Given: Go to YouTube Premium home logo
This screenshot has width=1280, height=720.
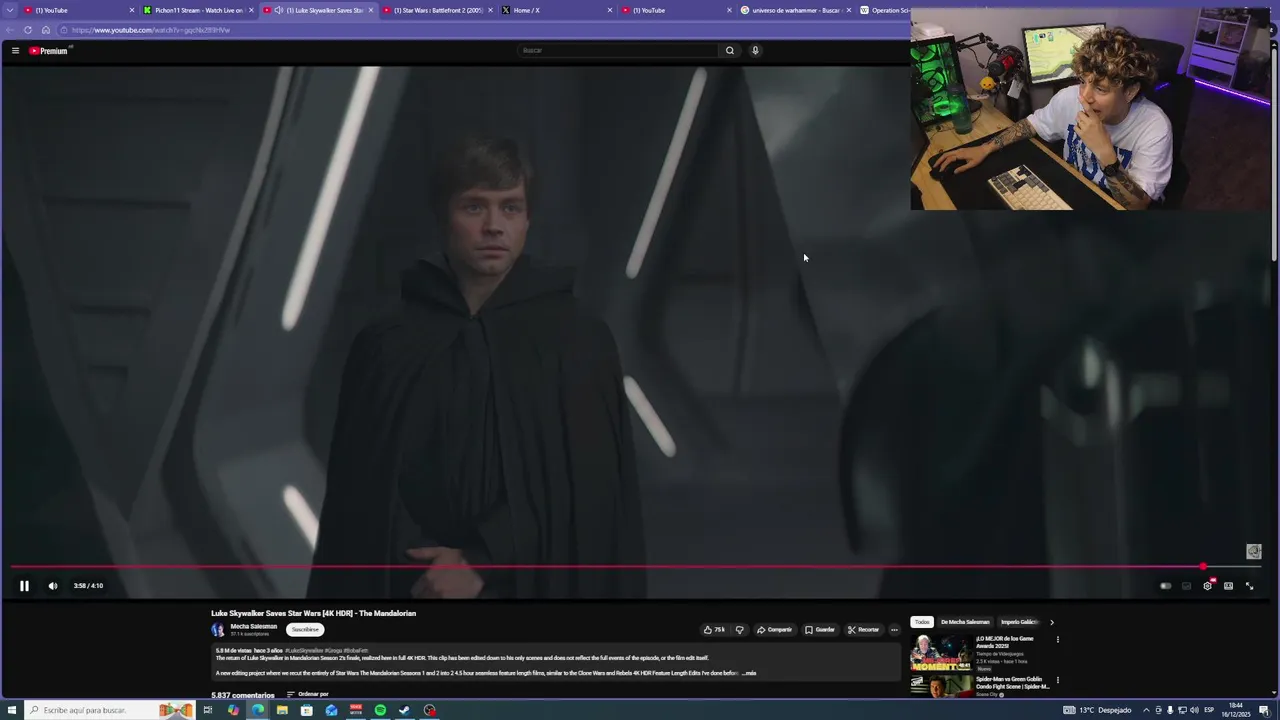Looking at the screenshot, I should [48, 50].
